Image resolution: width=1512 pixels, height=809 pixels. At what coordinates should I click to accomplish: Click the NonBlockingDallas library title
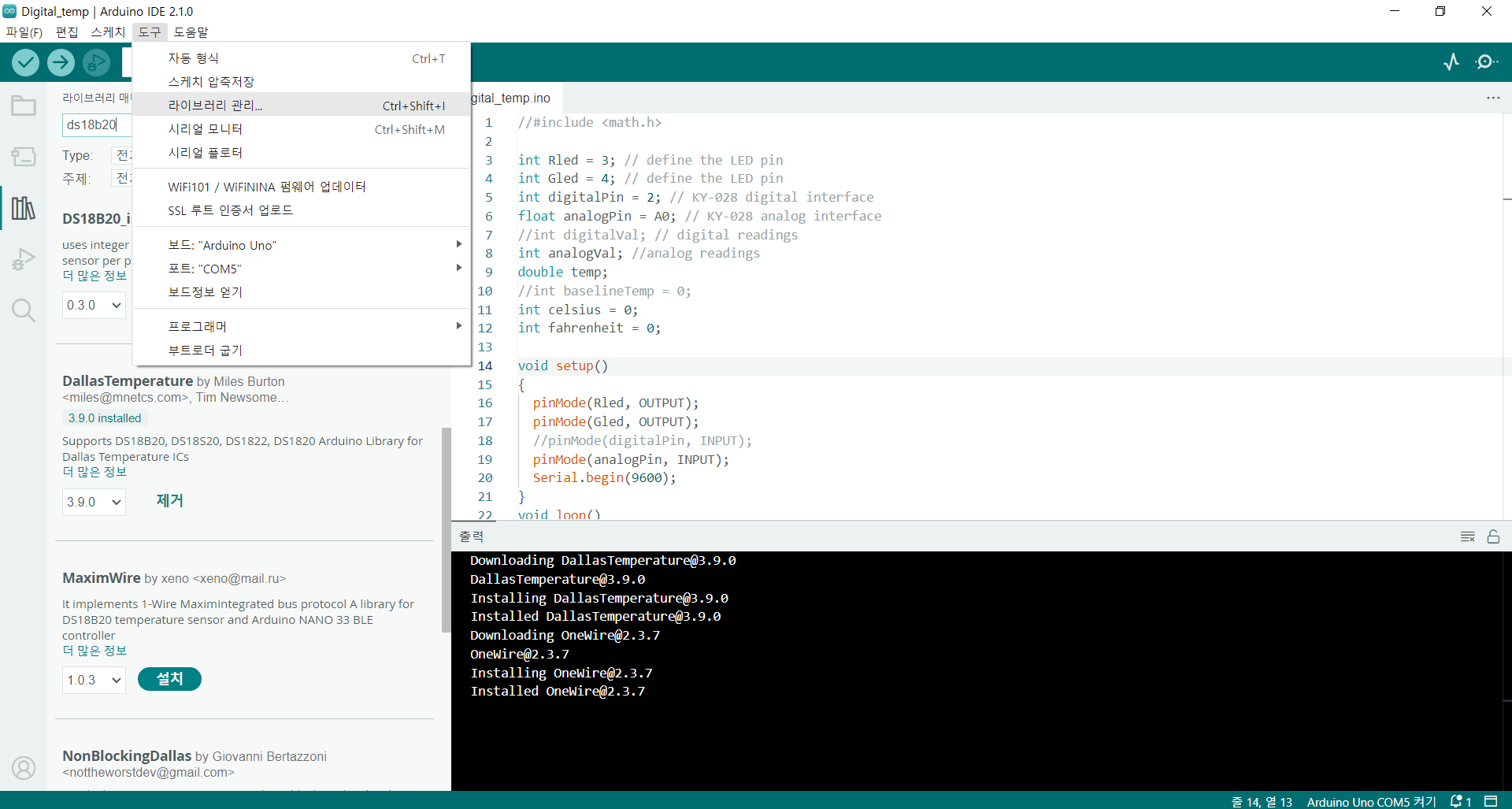(127, 756)
